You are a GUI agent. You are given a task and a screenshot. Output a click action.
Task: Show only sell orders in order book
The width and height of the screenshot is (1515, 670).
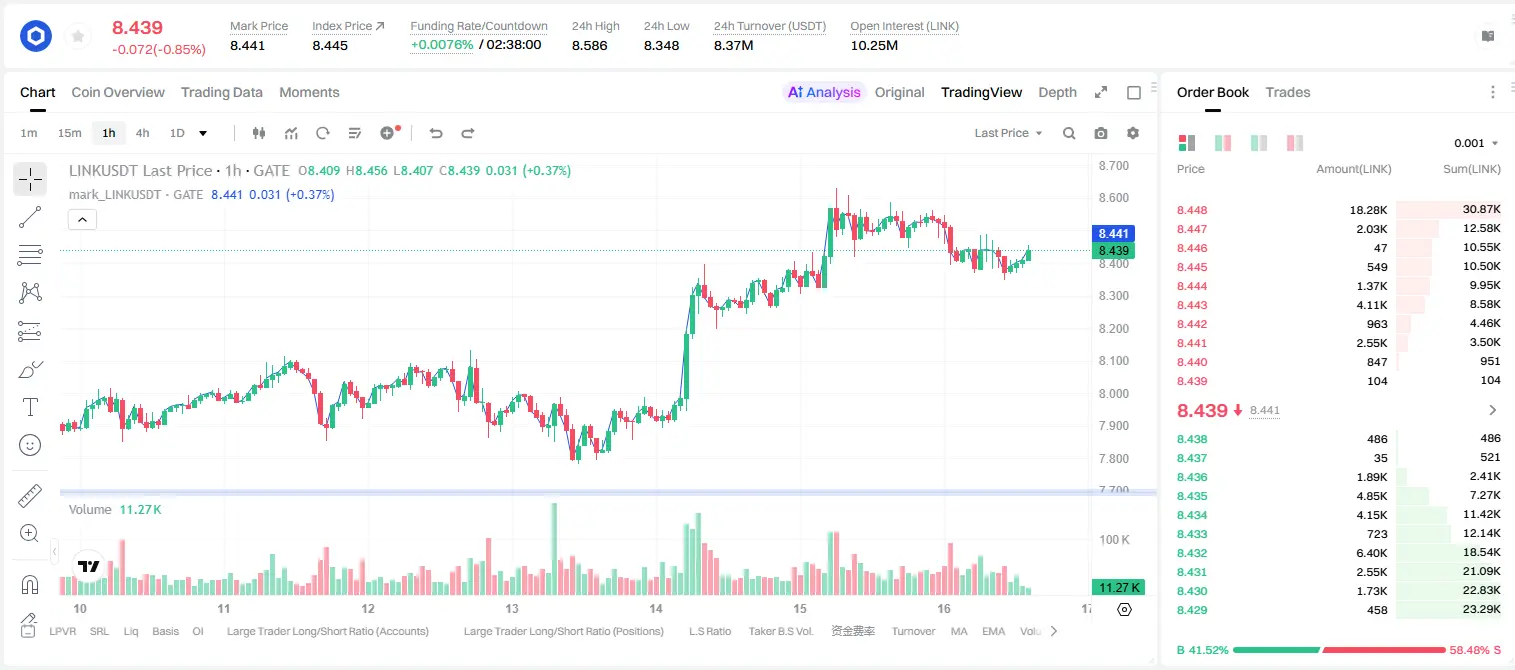(1295, 143)
